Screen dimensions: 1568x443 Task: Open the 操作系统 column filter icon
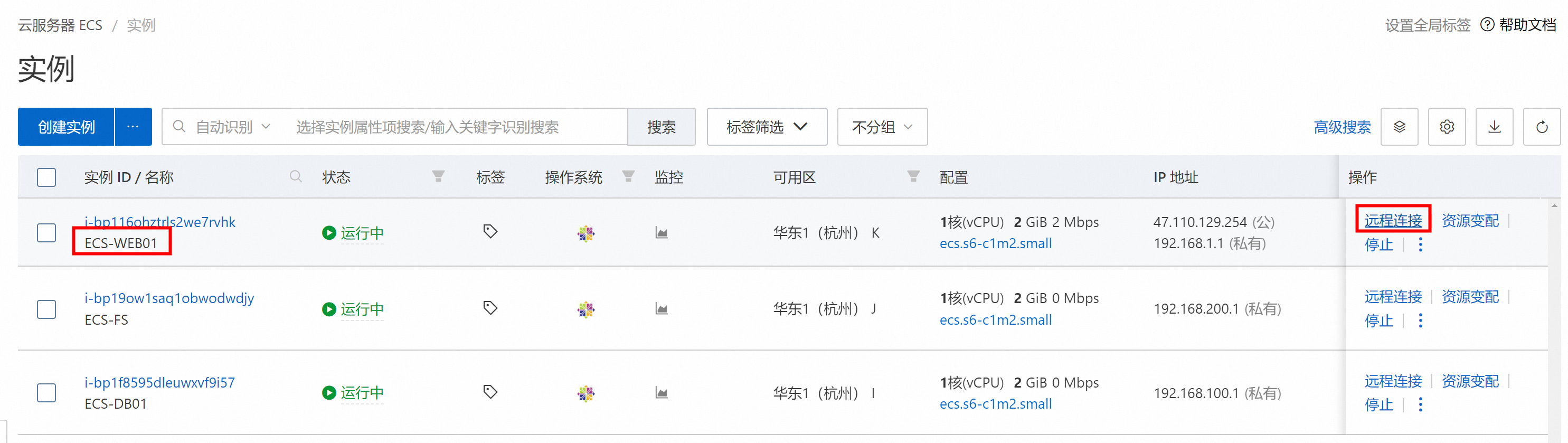pos(629,176)
